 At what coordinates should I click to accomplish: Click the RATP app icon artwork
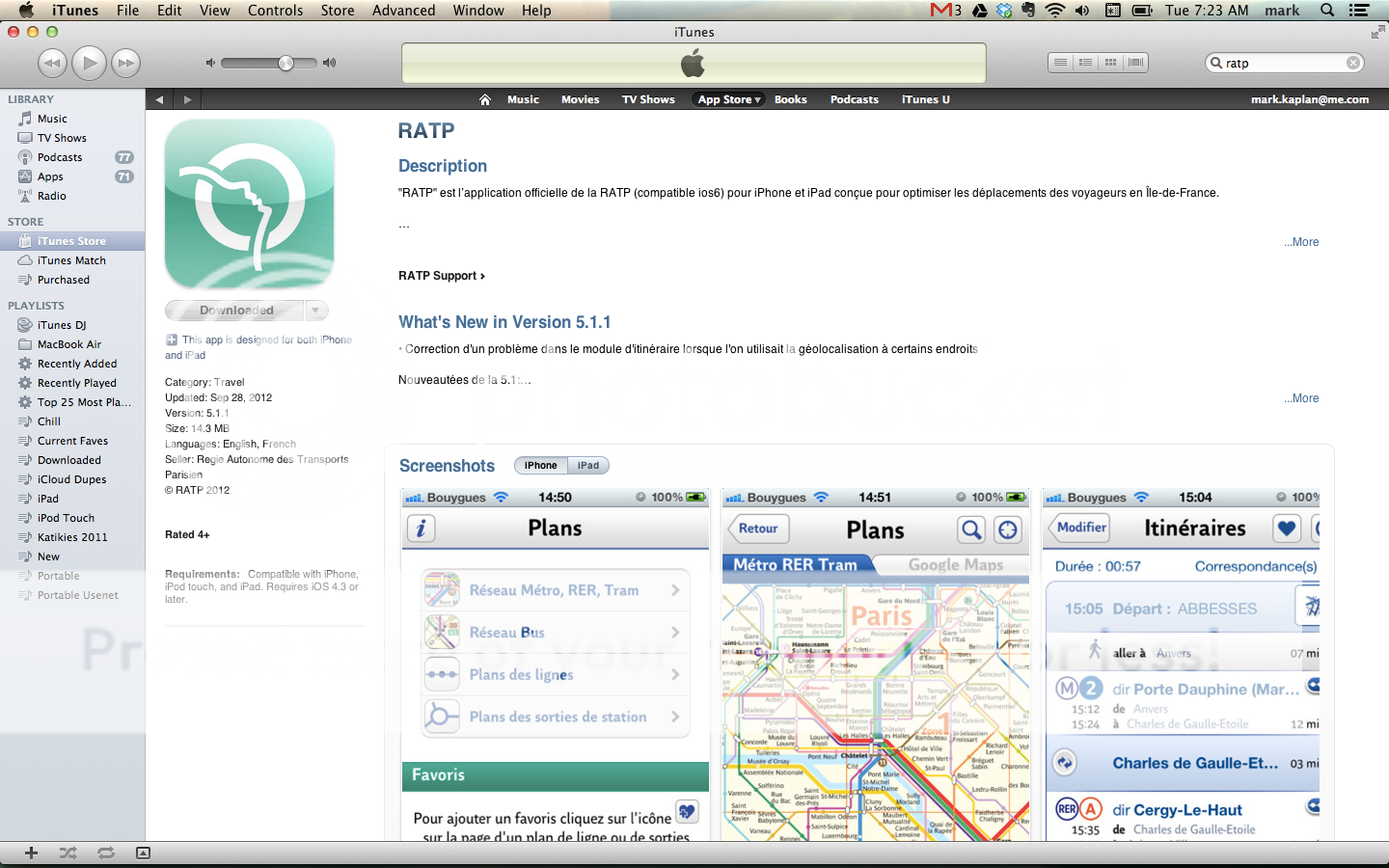pos(250,203)
